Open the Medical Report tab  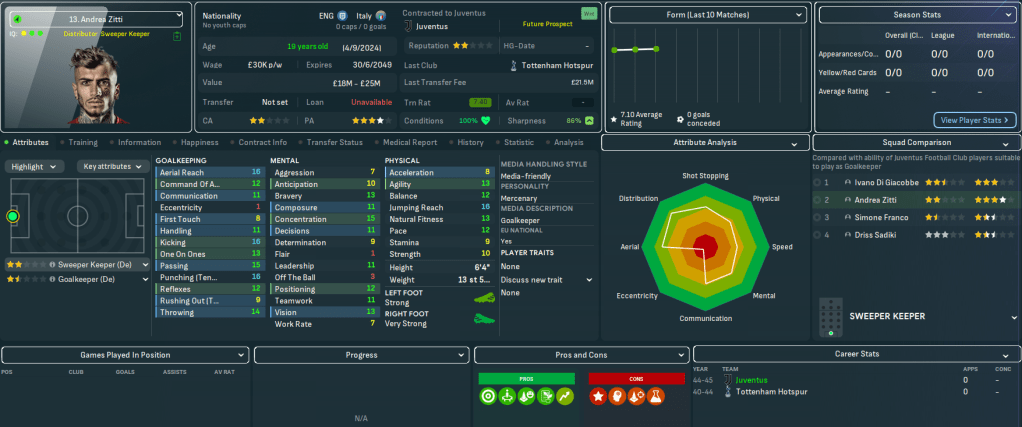click(408, 142)
